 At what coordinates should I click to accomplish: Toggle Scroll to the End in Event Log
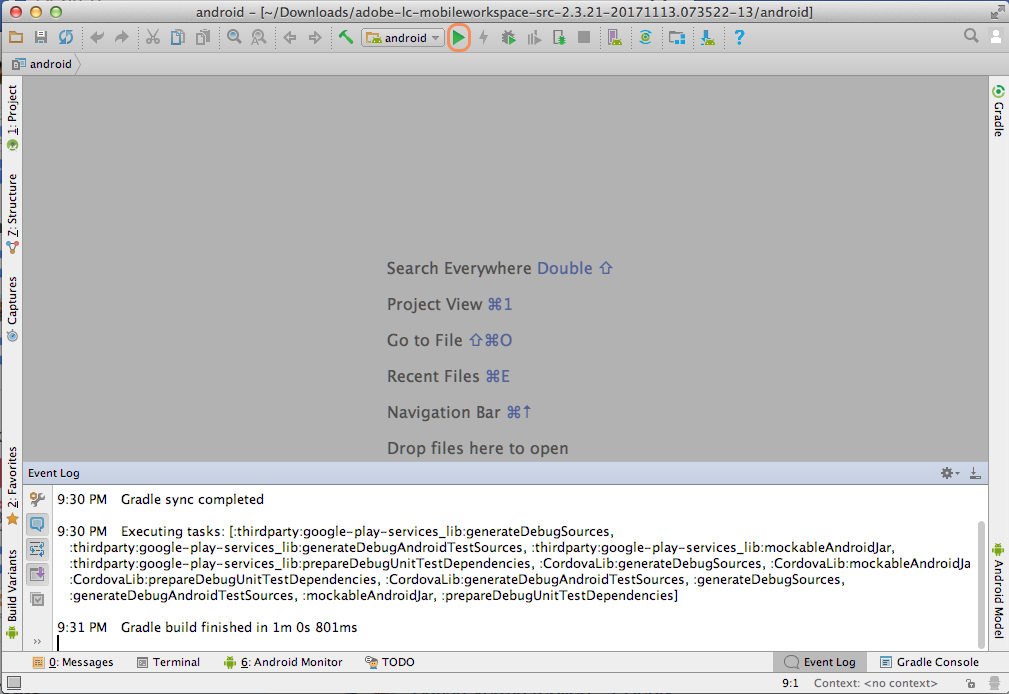click(37, 574)
